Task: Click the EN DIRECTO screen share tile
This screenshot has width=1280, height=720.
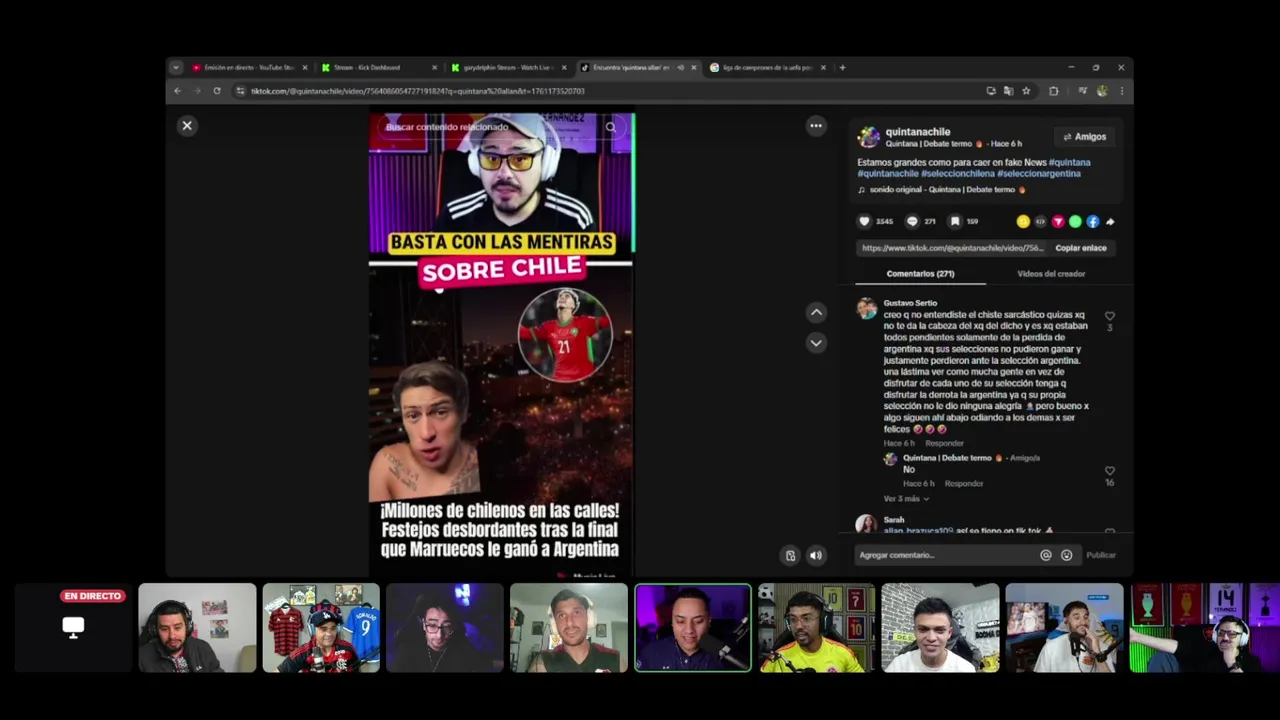Action: pyautogui.click(x=73, y=628)
